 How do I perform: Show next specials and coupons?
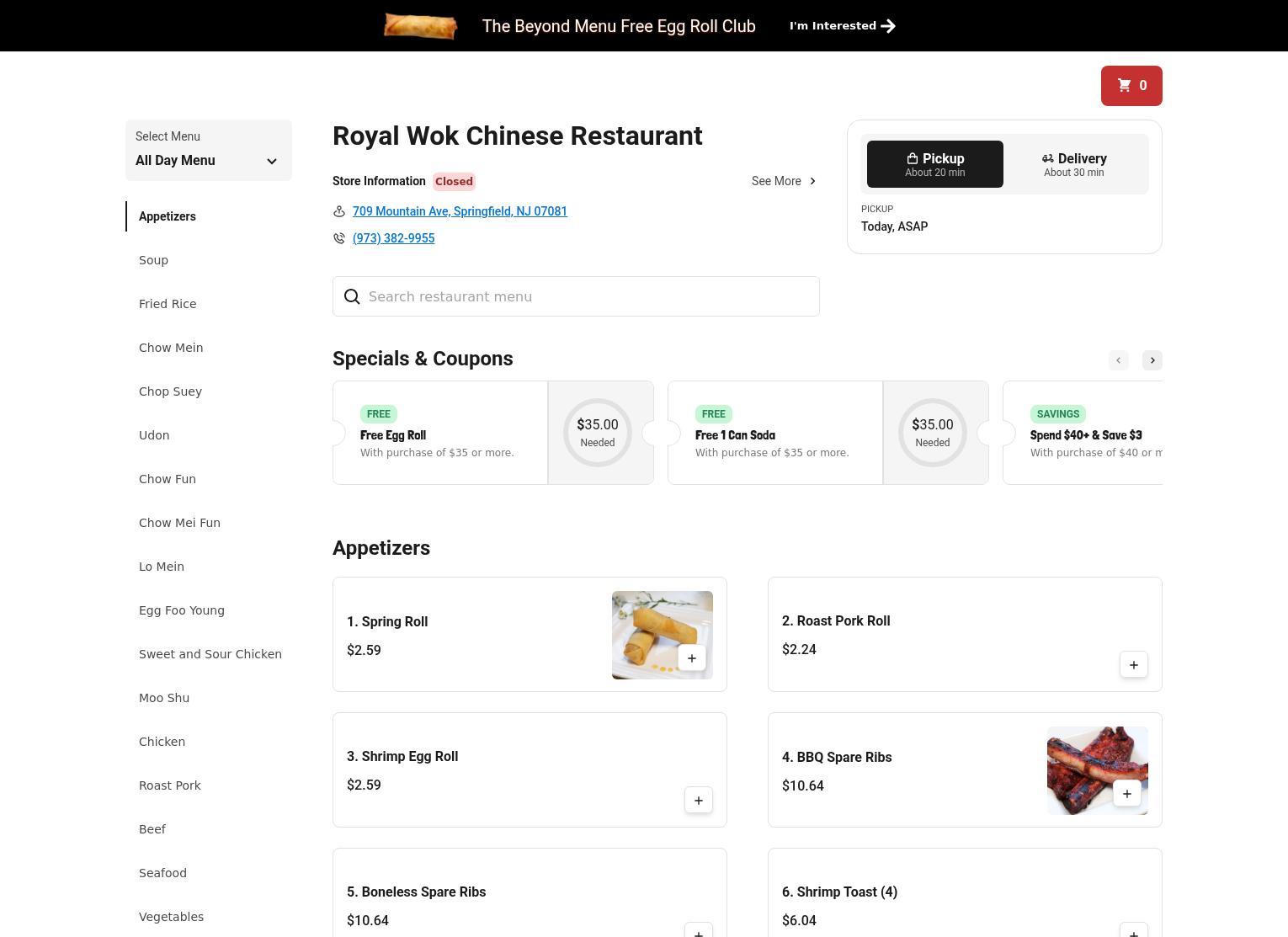pos(1152,360)
